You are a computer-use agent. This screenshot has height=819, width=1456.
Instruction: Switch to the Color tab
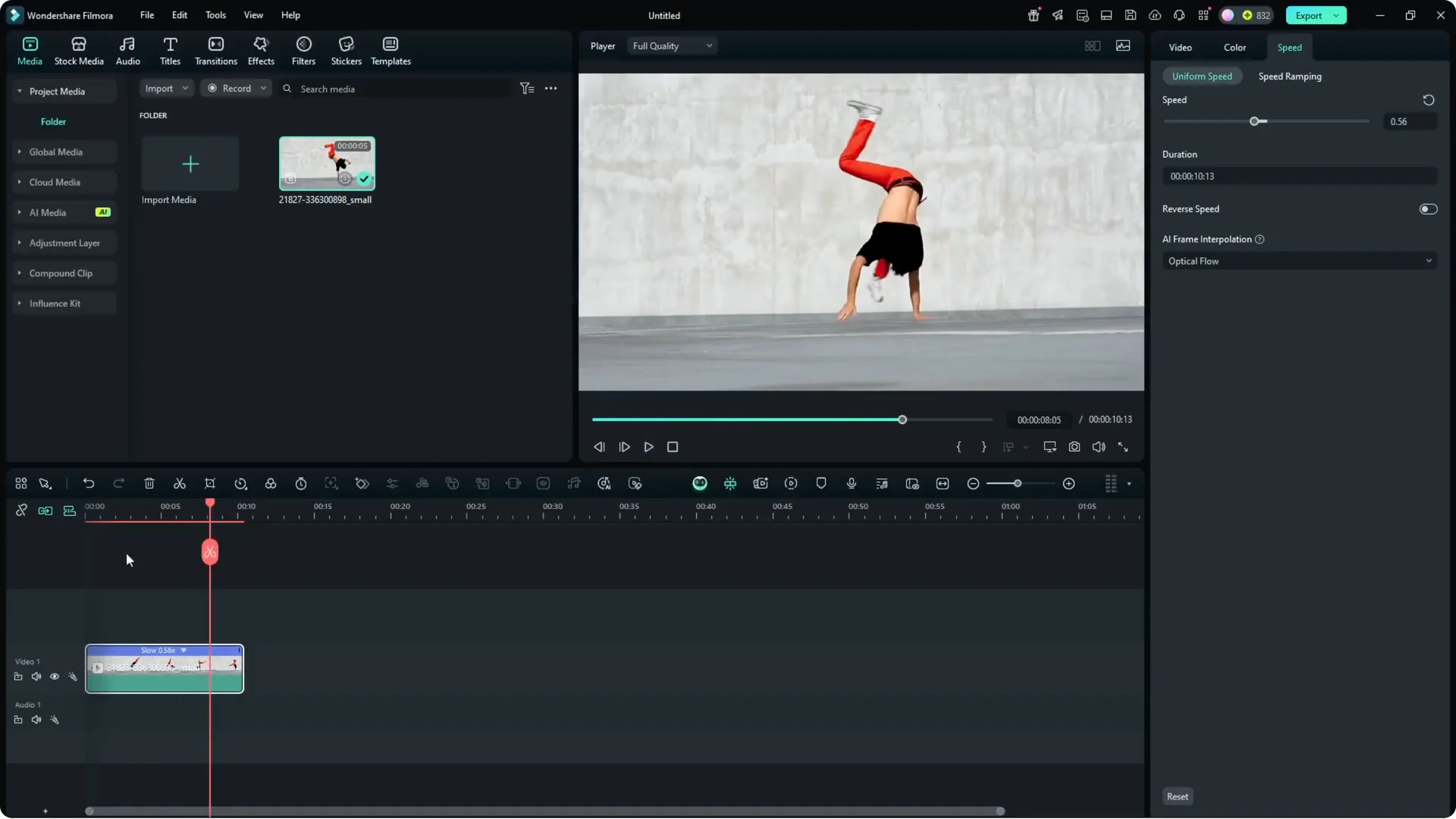(1234, 47)
